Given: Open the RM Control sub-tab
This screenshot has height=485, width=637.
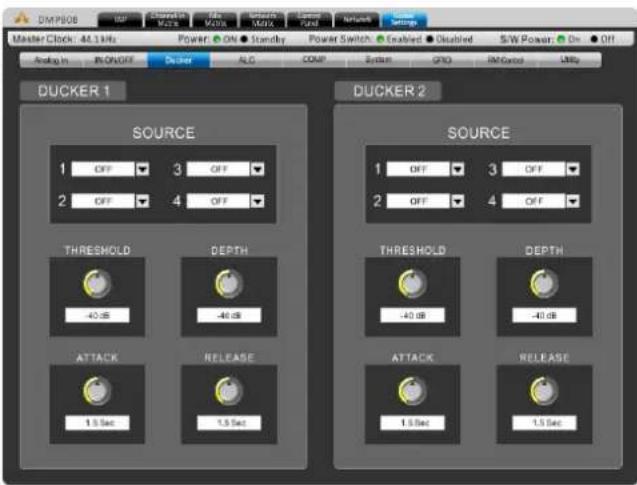Looking at the screenshot, I should tap(506, 60).
